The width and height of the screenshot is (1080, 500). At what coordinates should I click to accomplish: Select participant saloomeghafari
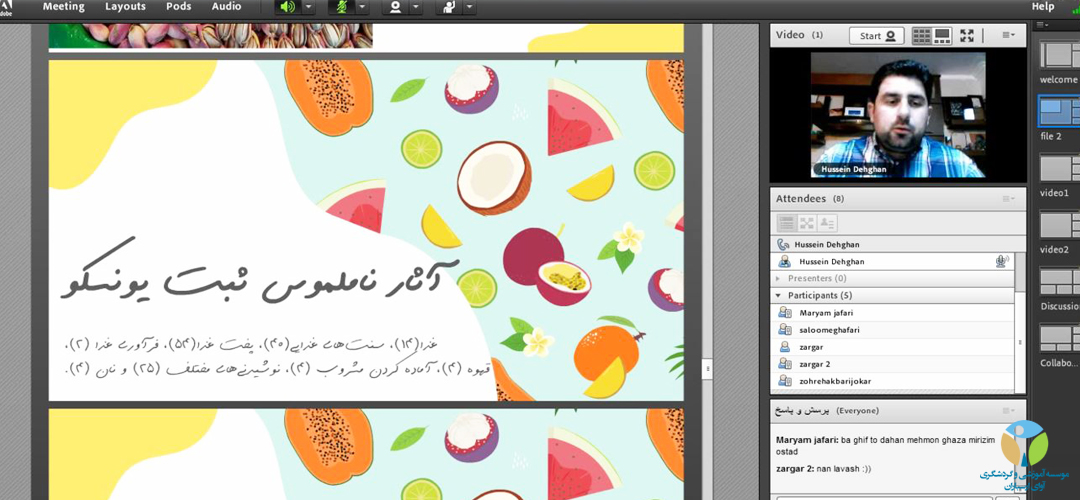coord(893,330)
